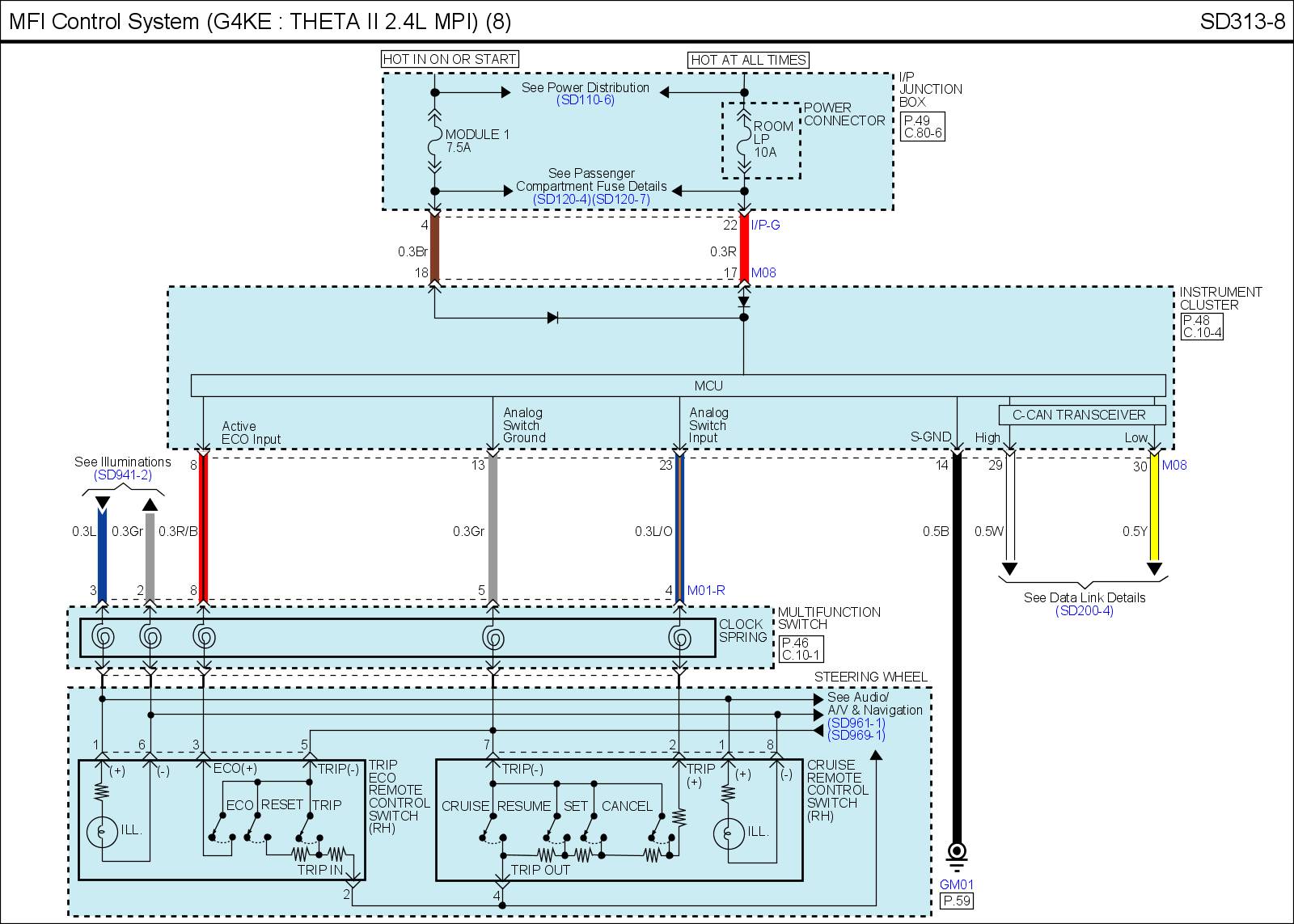Open the SD941-2 illuminations reference
The image size is (1294, 924).
(x=122, y=475)
